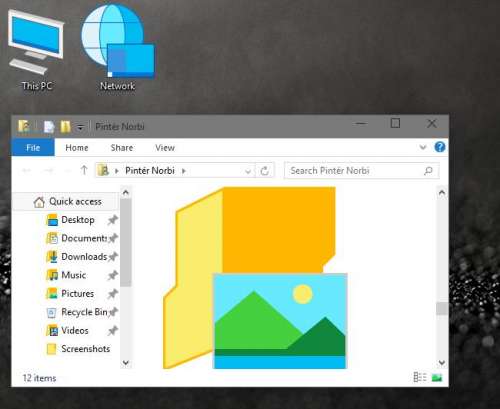Open Videos in Quick access
Viewport: 500px width, 409px height.
[68, 330]
